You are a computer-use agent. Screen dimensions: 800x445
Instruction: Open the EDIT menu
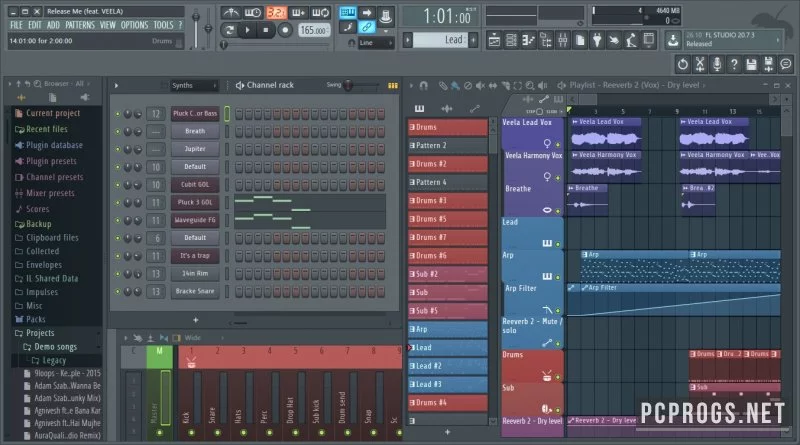tap(35, 25)
